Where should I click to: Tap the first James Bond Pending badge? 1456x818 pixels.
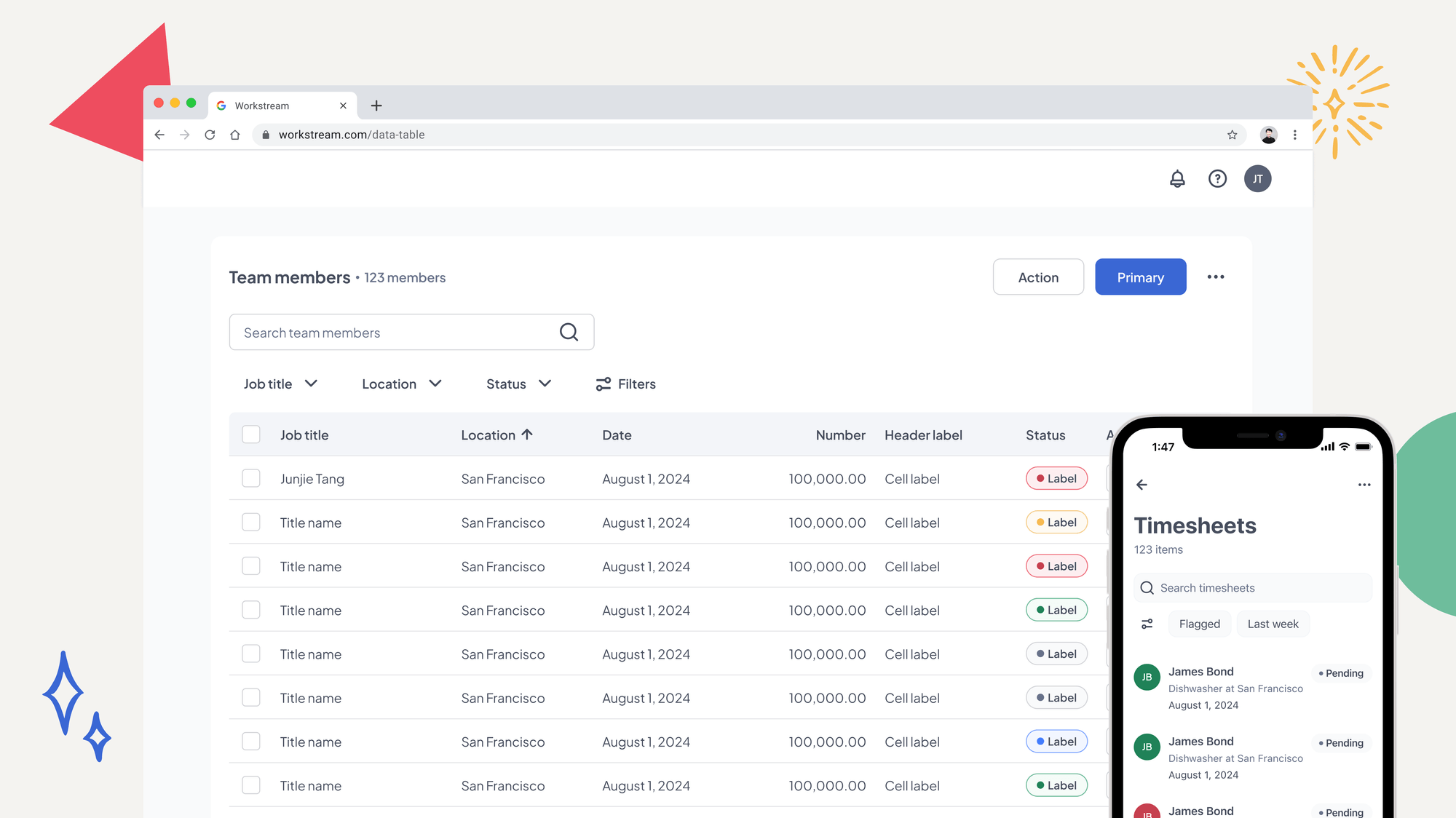click(1342, 673)
